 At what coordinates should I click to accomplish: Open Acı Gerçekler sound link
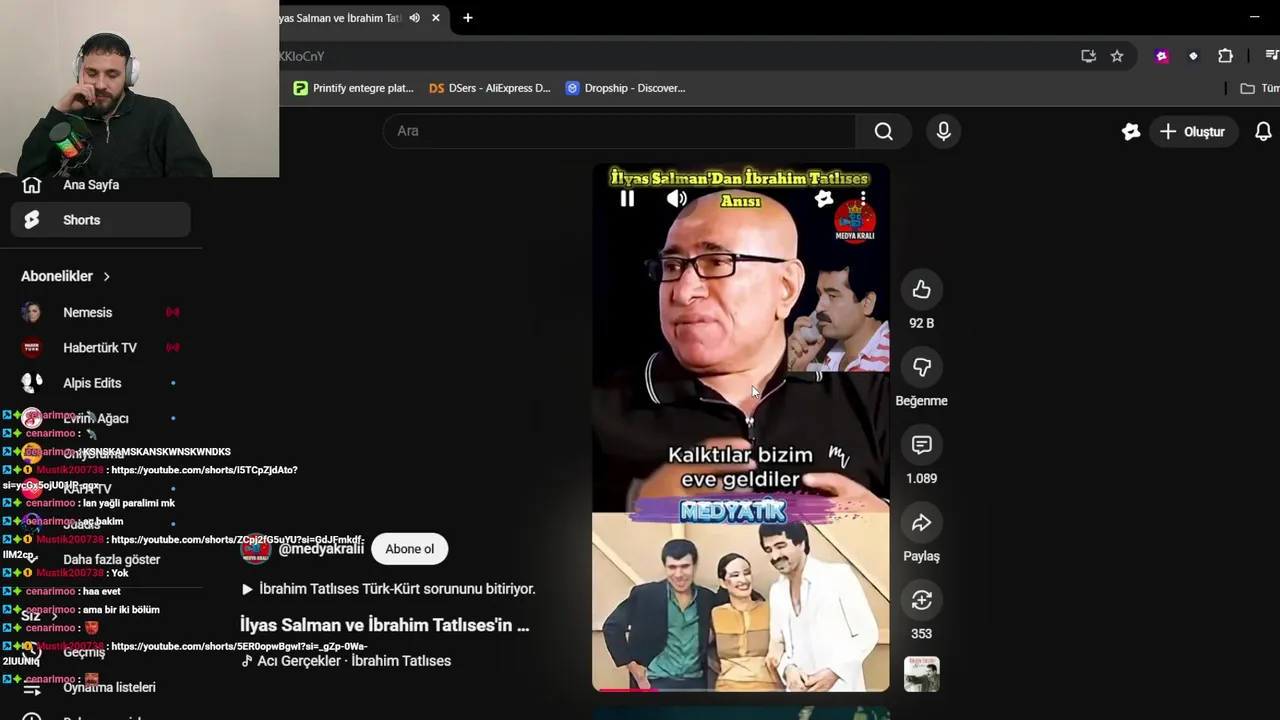(346, 661)
